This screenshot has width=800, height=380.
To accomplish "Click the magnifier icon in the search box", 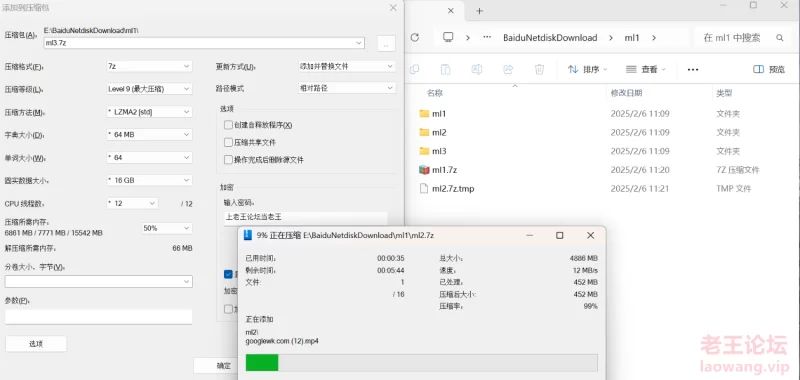I will [780, 38].
